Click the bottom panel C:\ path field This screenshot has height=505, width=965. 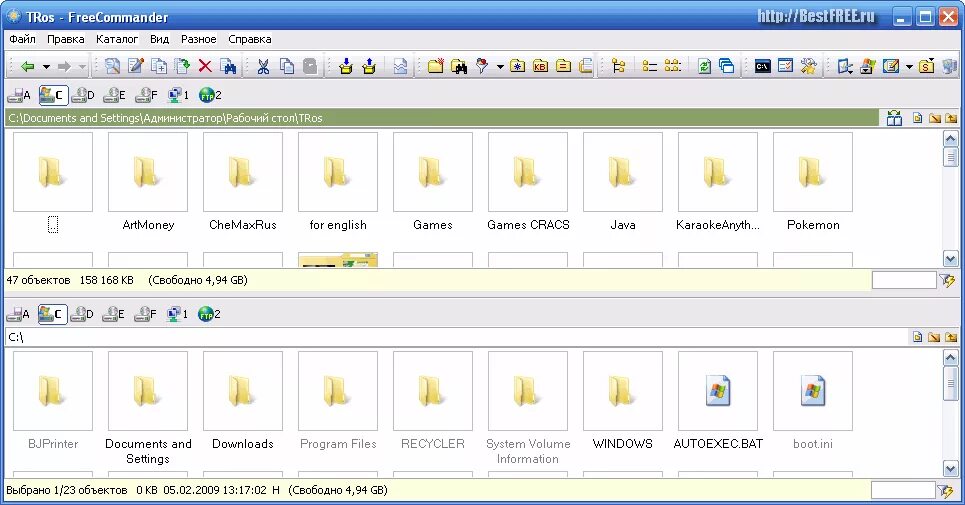pos(457,337)
